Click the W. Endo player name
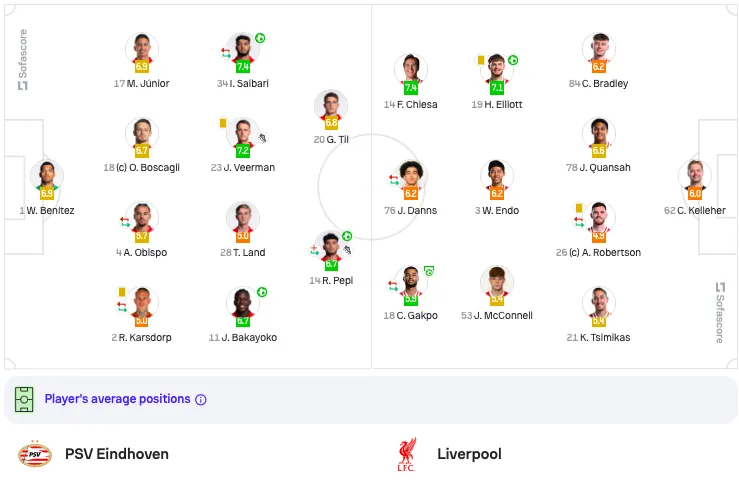 (501, 211)
